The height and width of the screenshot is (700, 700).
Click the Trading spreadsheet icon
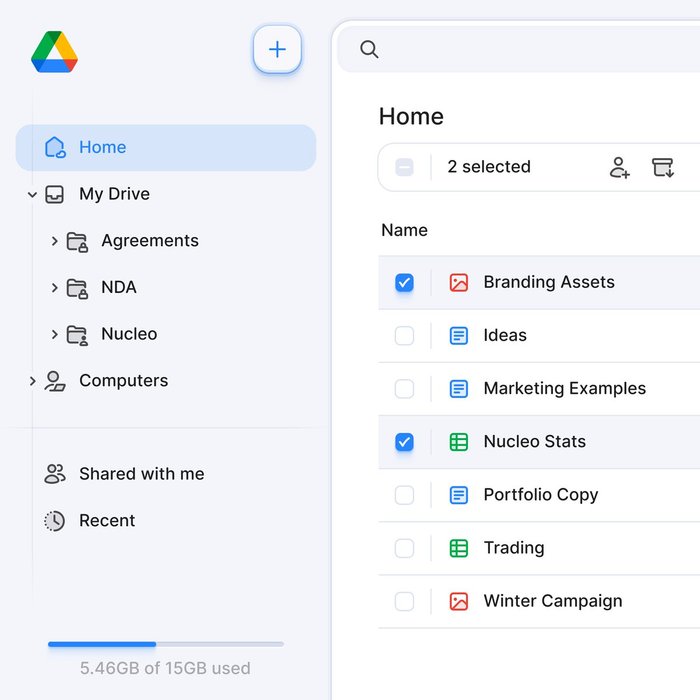click(x=458, y=548)
